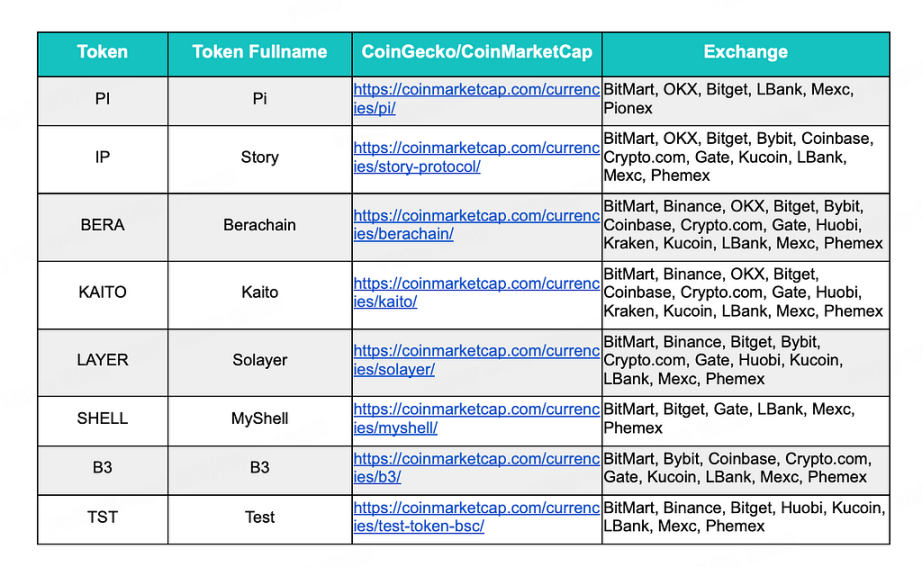Open the coinmarketcap Pi currency link
This screenshot has height=567, width=922.
[x=476, y=99]
